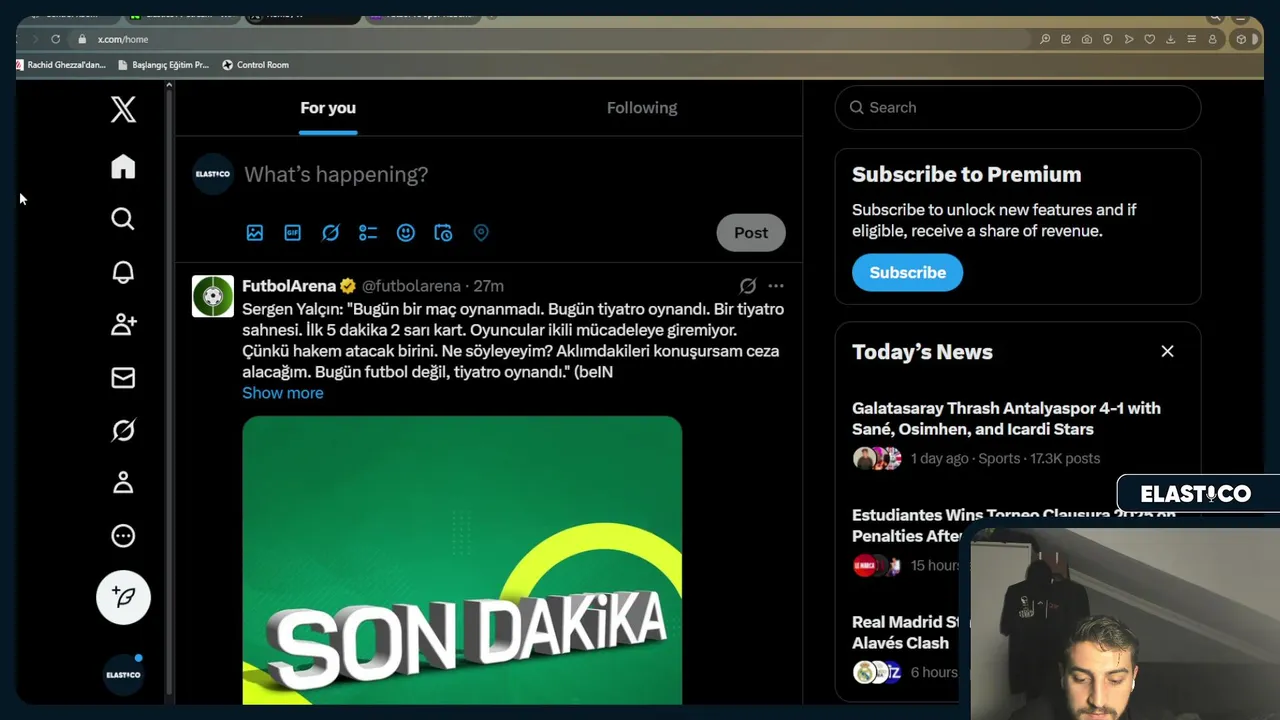Open the Control Room bookmark
This screenshot has height=720, width=1280.
[255, 65]
